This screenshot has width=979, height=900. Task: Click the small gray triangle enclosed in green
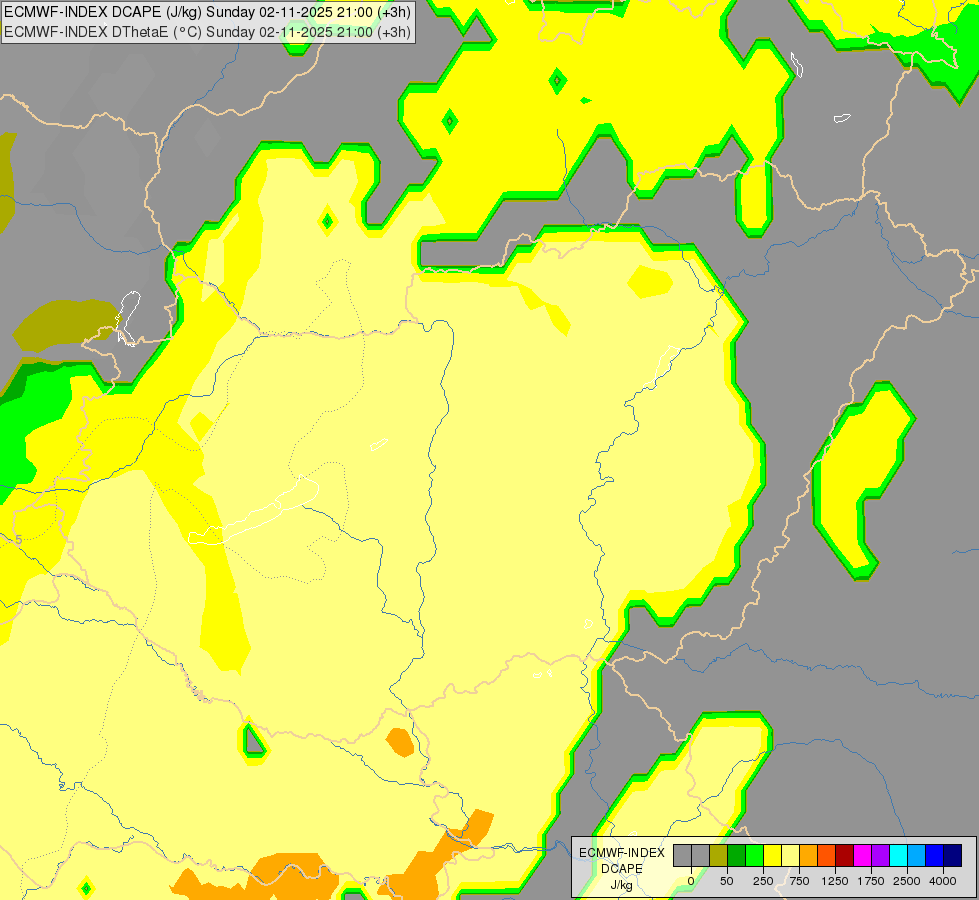(x=253, y=741)
